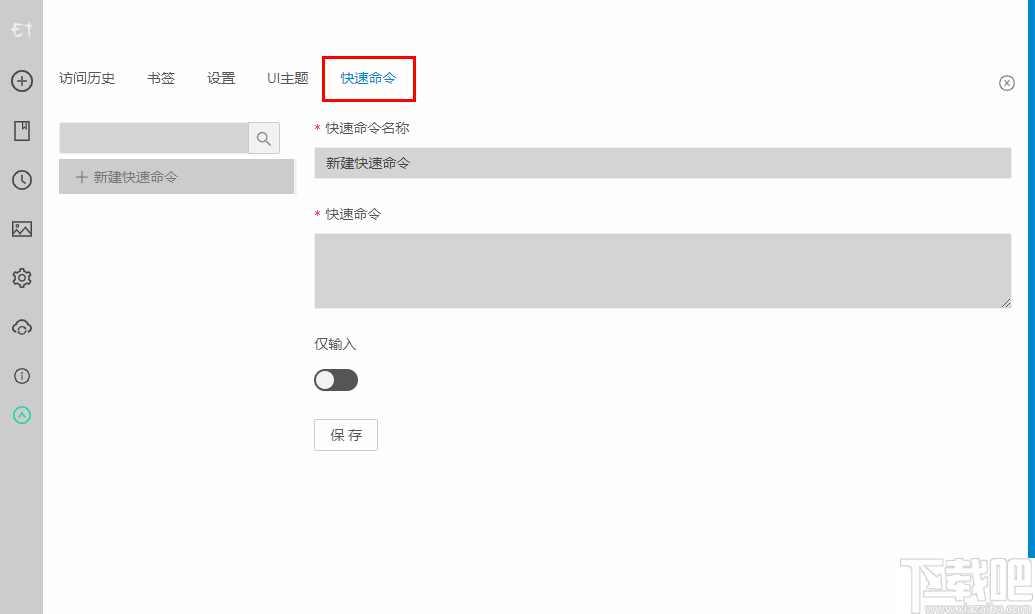Open settings via the gear icon

coord(21,278)
